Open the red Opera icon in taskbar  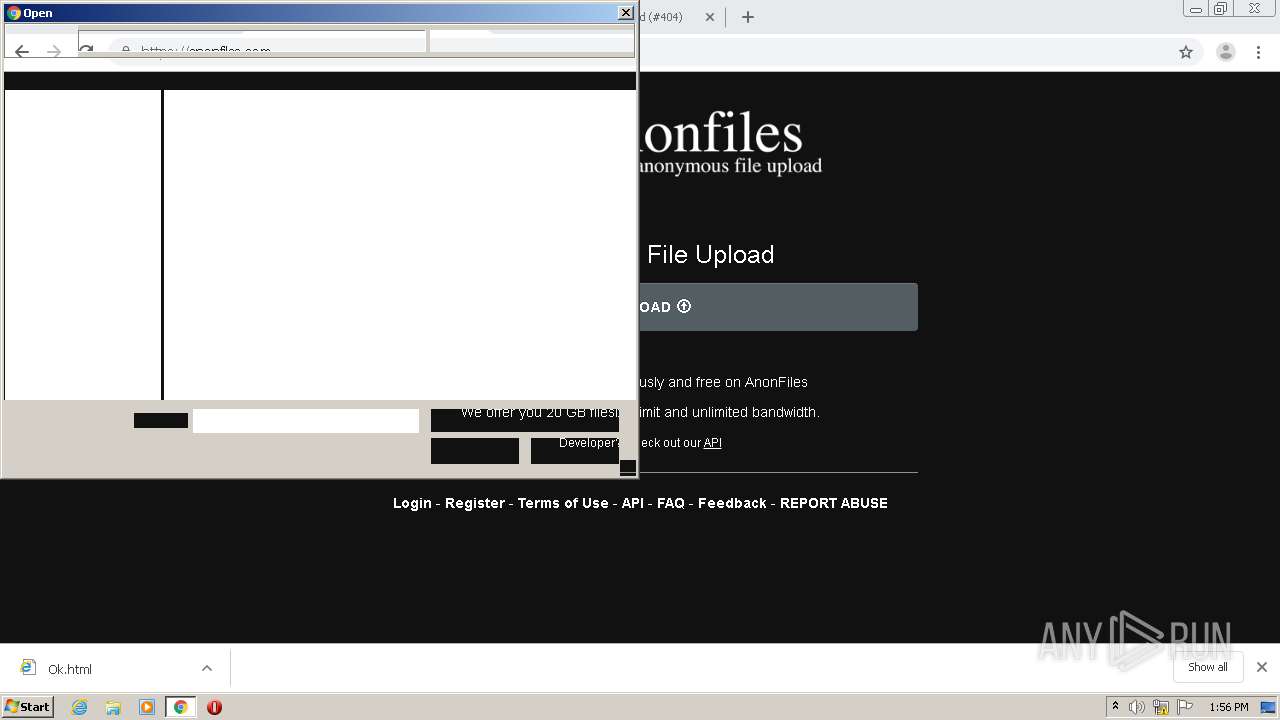(214, 707)
